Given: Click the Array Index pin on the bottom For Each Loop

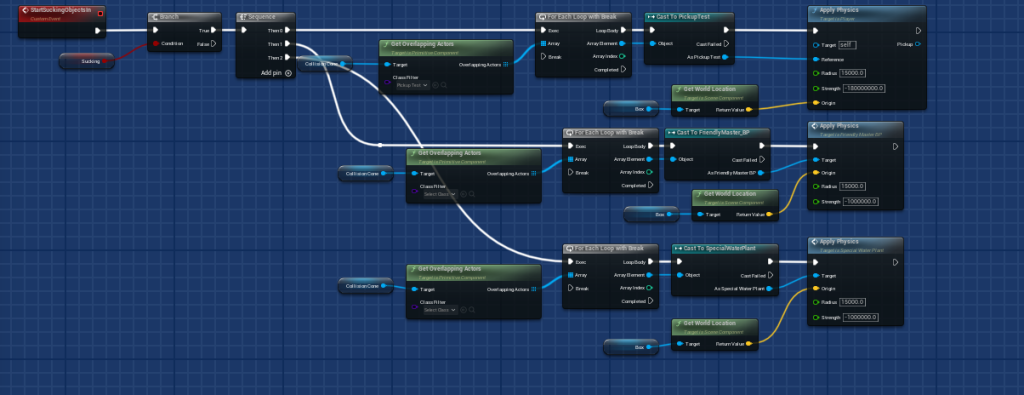Looking at the screenshot, I should tap(649, 288).
